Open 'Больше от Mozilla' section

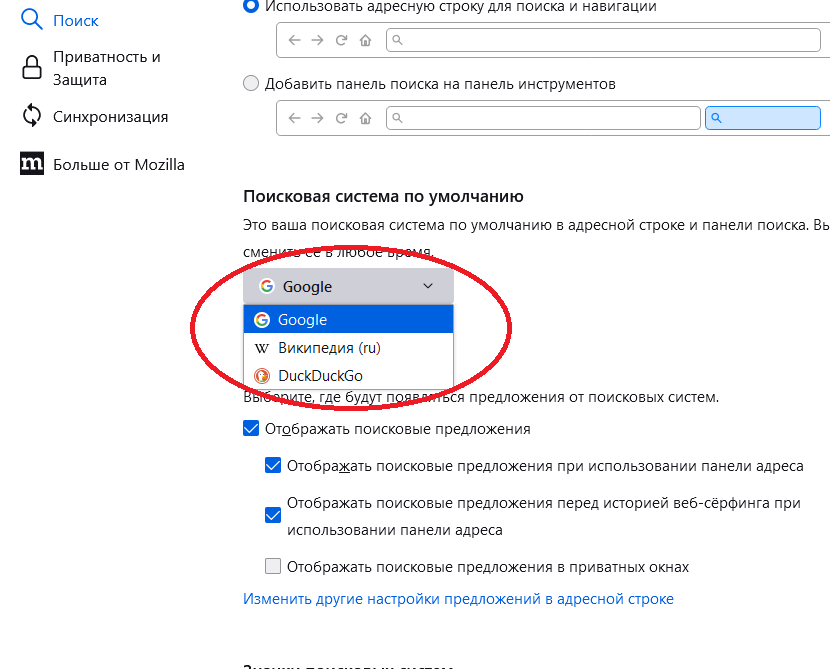click(118, 164)
